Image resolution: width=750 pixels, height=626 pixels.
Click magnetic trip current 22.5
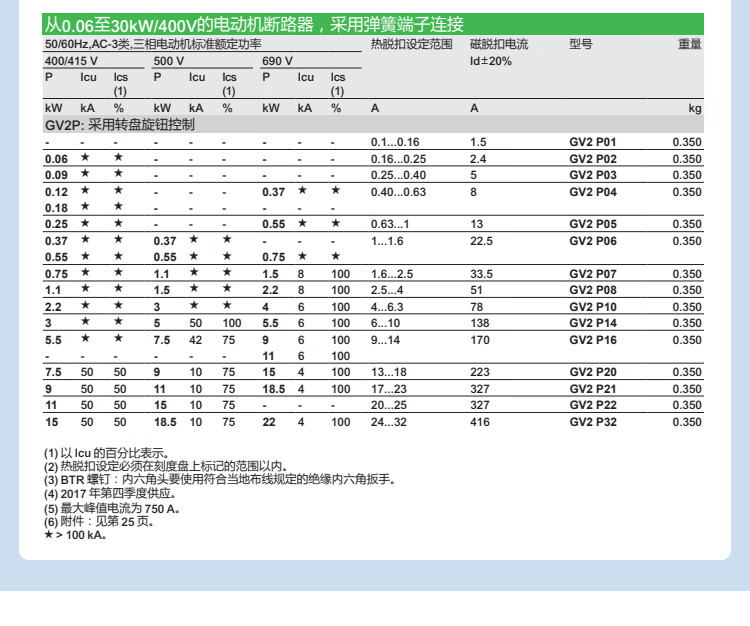click(x=481, y=241)
